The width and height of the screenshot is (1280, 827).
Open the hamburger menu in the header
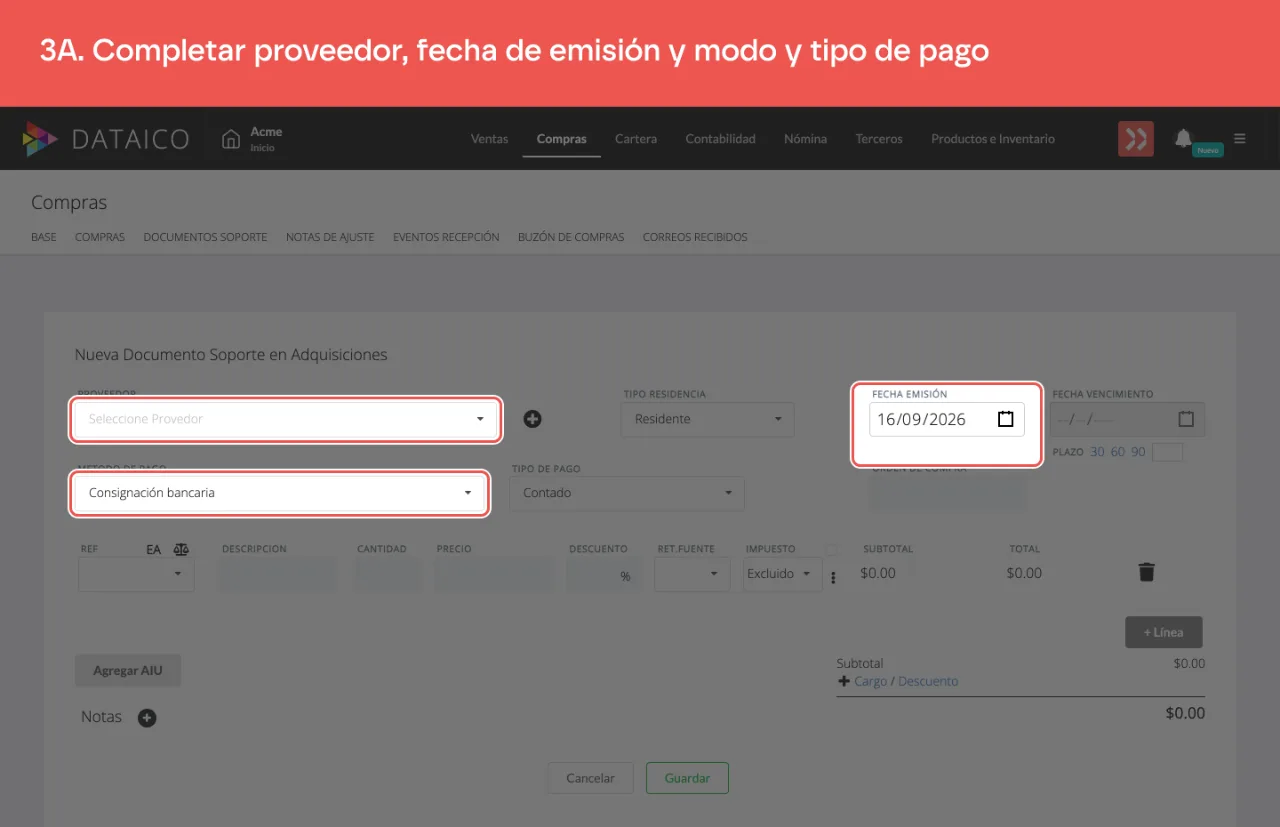[x=1240, y=139]
